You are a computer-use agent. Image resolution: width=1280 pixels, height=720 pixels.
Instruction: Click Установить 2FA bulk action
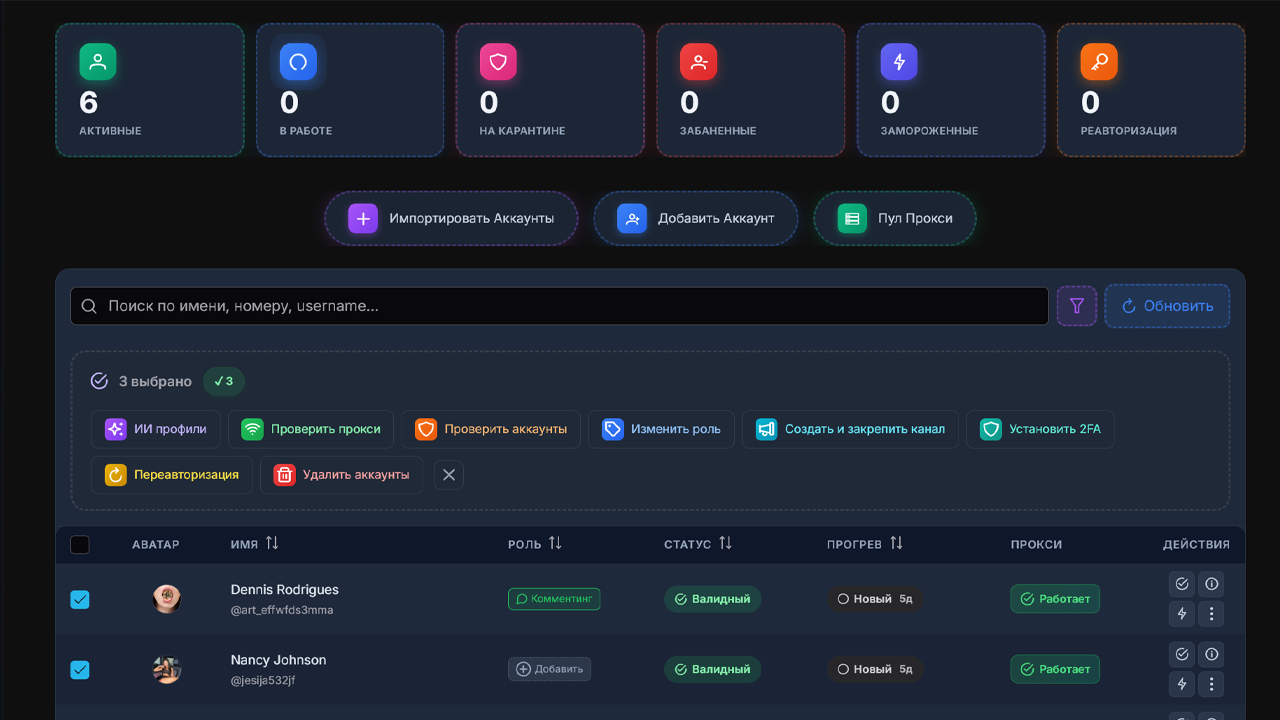pyautogui.click(x=1040, y=429)
